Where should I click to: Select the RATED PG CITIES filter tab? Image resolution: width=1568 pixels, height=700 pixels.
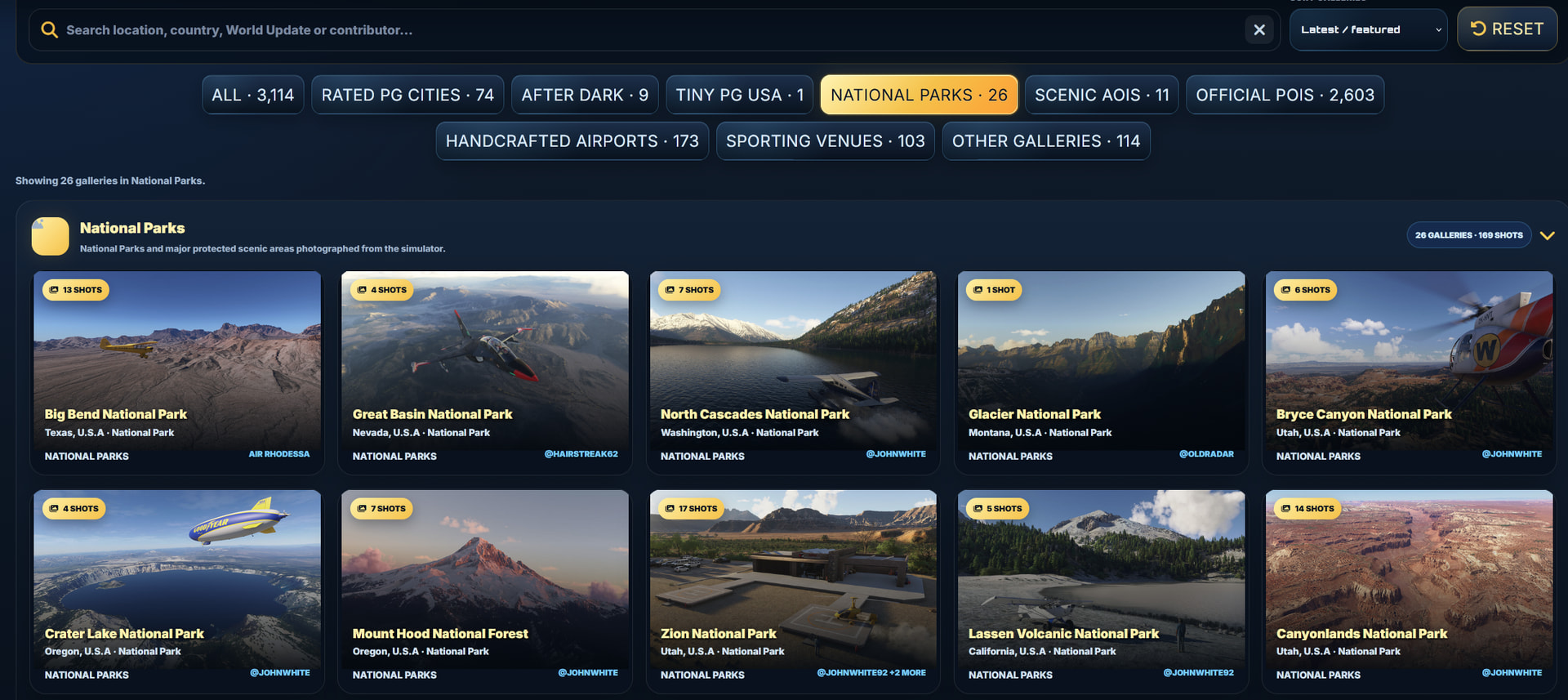click(x=408, y=95)
